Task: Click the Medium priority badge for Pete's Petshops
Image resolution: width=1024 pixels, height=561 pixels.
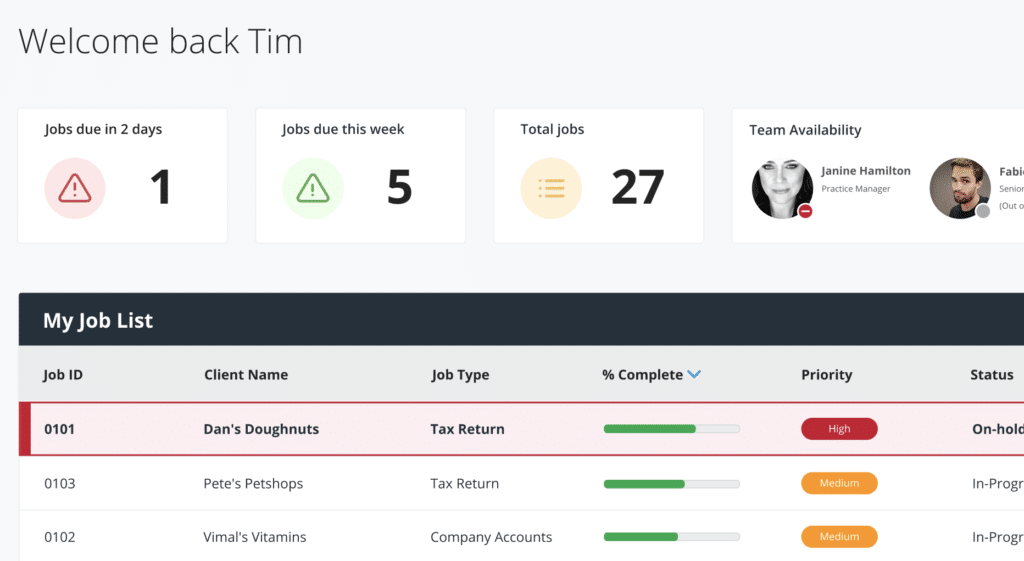Action: point(839,483)
